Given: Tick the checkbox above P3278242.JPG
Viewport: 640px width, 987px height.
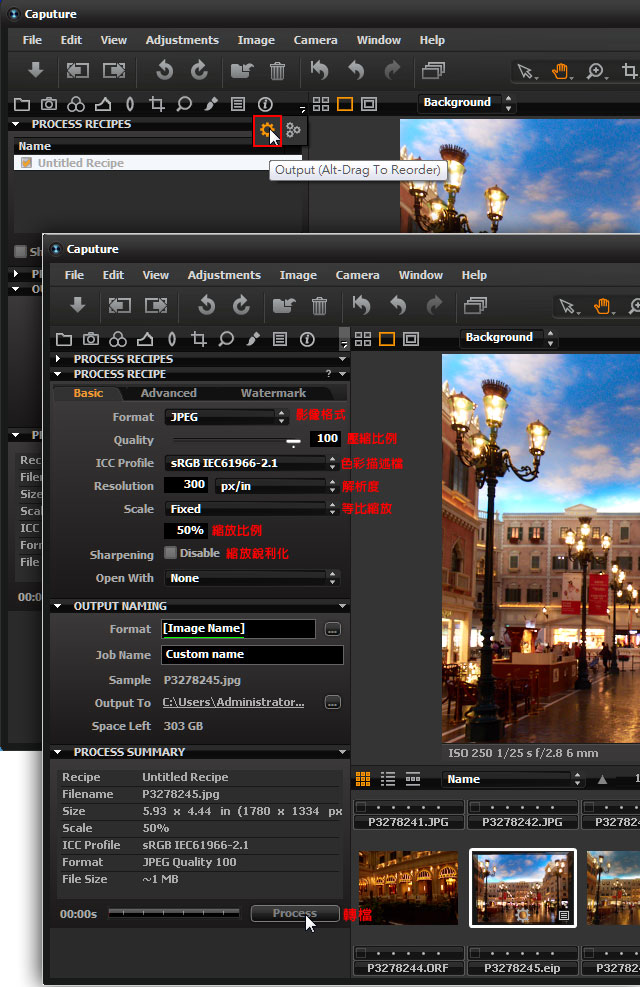Looking at the screenshot, I should tap(474, 806).
